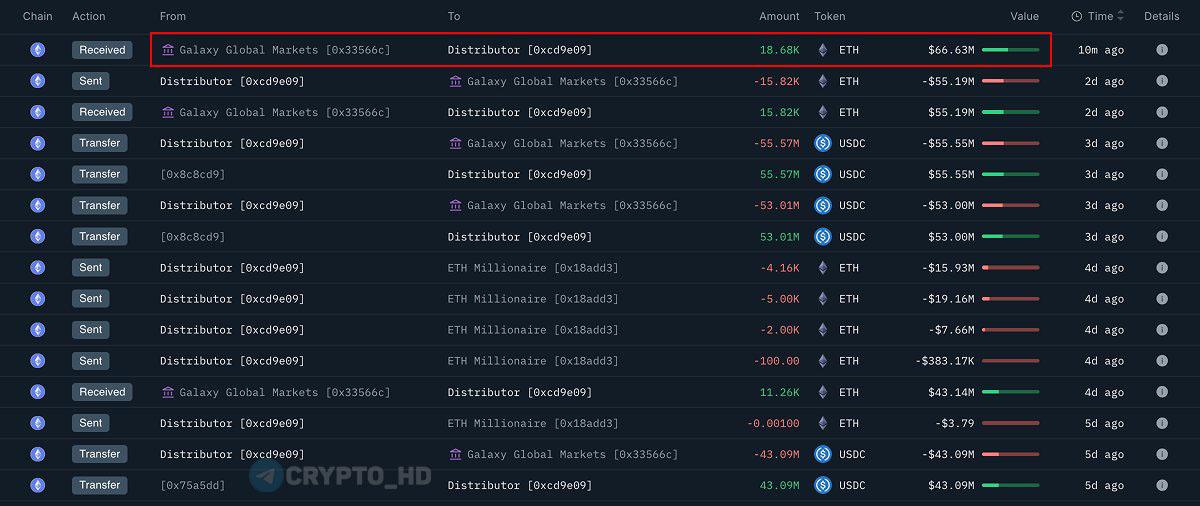Open details info icon for the $53.00M incoming row
This screenshot has height=506, width=1200.
(x=1161, y=237)
